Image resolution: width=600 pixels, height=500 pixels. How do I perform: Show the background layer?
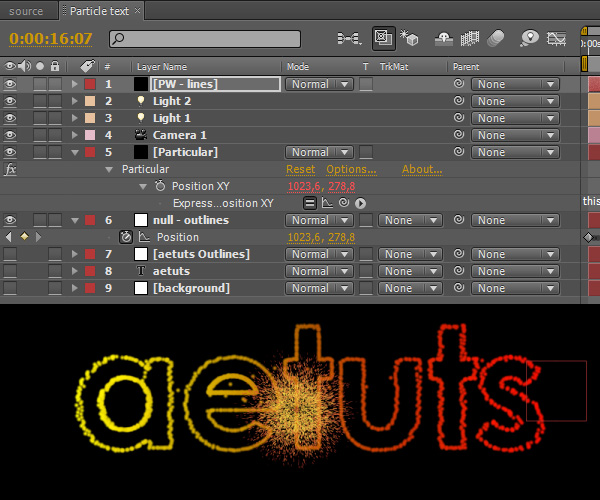tap(10, 288)
